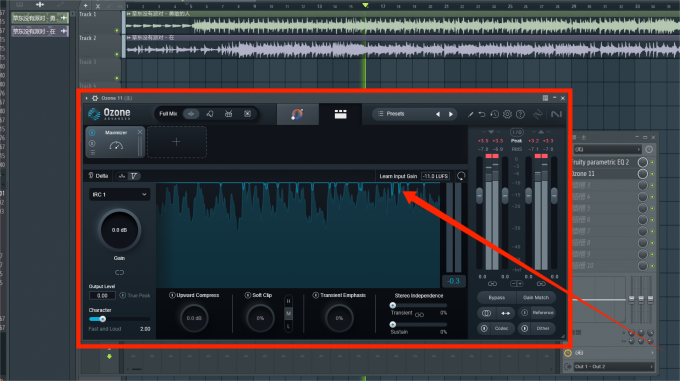Open mixer output Out 1 - Out 2 dropdown

pyautogui.click(x=614, y=367)
